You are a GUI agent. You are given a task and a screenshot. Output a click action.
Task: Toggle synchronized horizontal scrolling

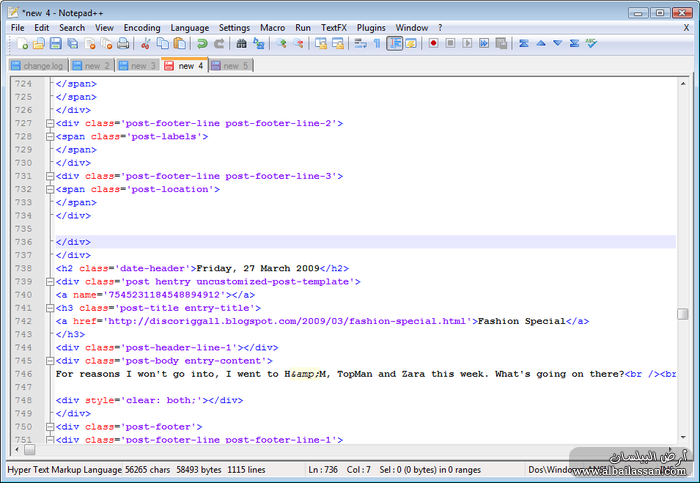338,43
